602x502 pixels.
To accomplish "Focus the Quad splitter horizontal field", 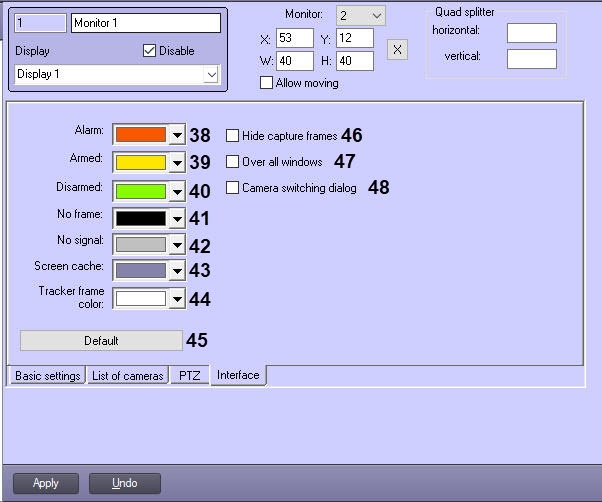I will (x=531, y=33).
